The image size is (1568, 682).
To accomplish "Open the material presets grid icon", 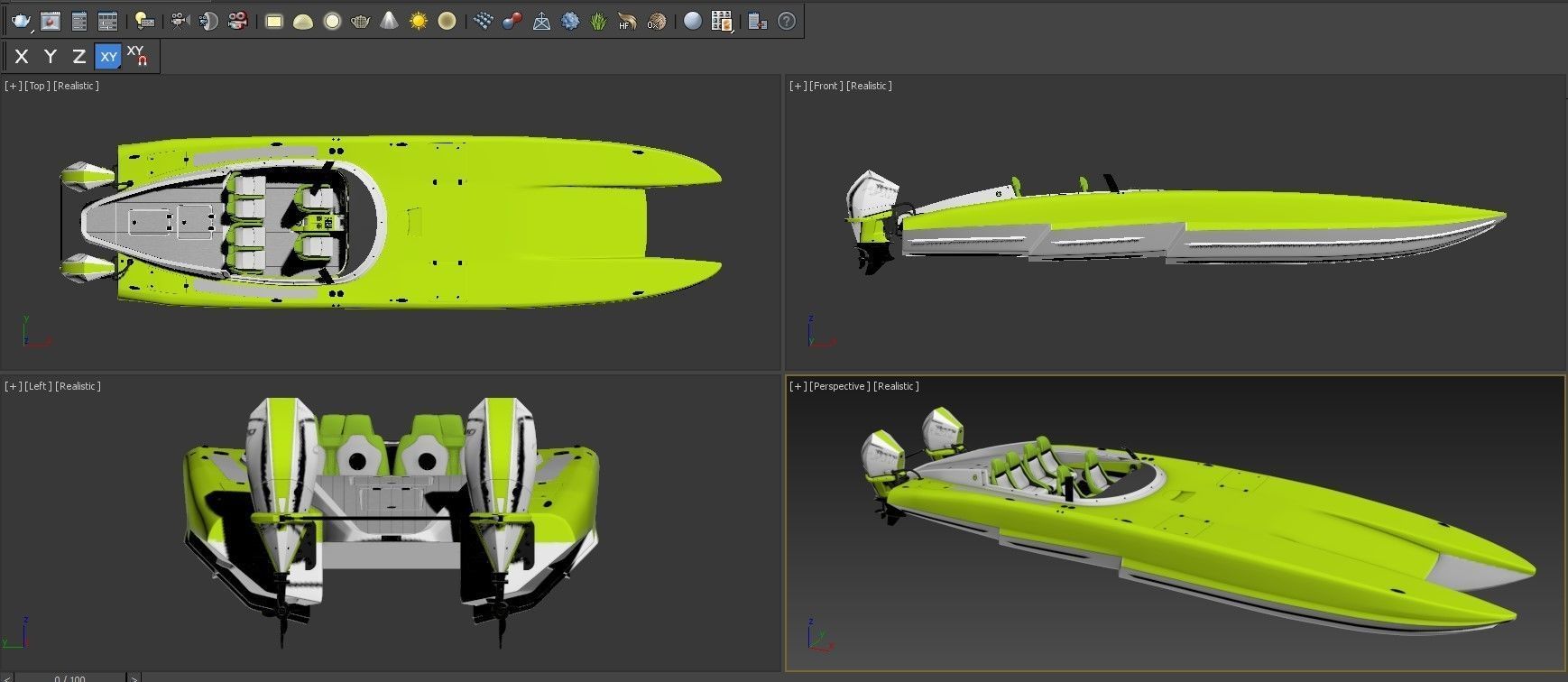I will [721, 21].
